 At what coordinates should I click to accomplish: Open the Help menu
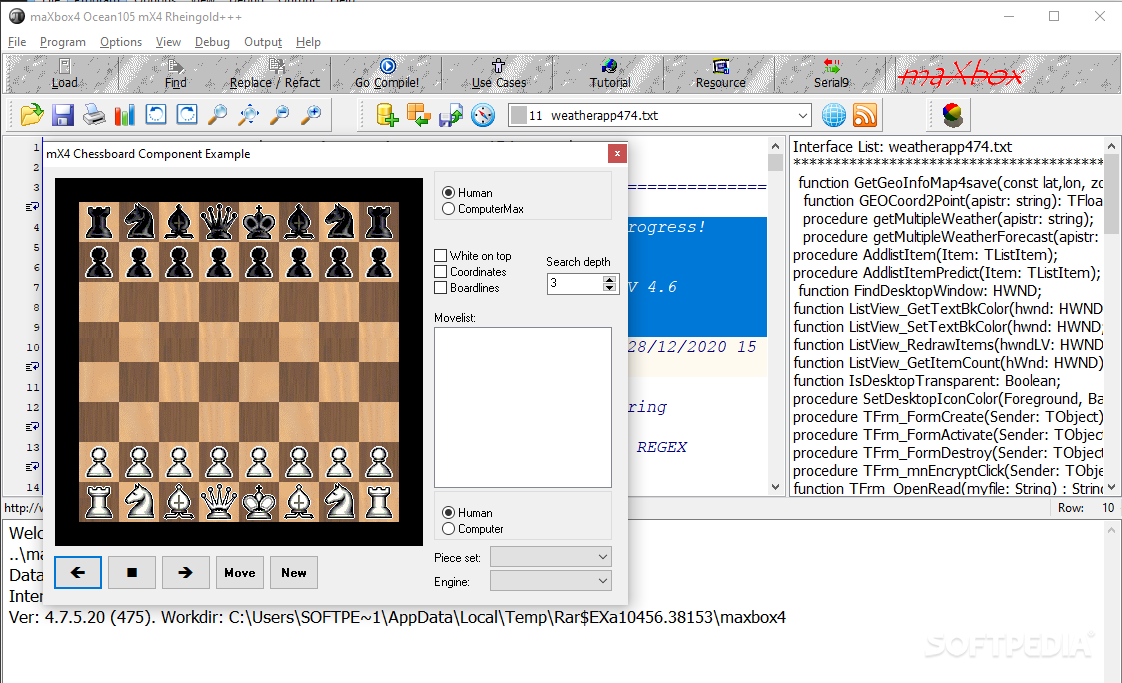coord(308,42)
